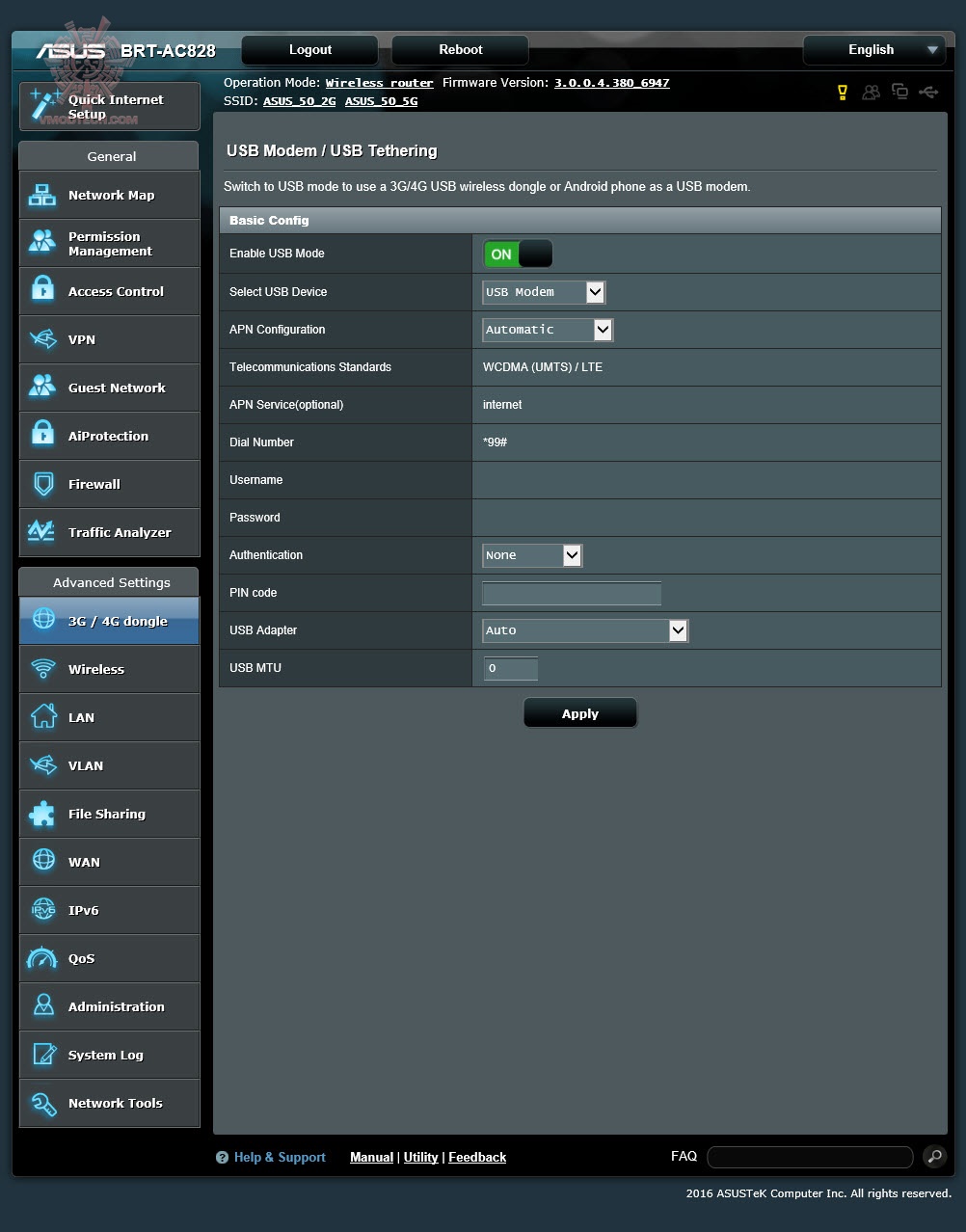Click the 3G / 4G dongle globe icon

point(43,620)
